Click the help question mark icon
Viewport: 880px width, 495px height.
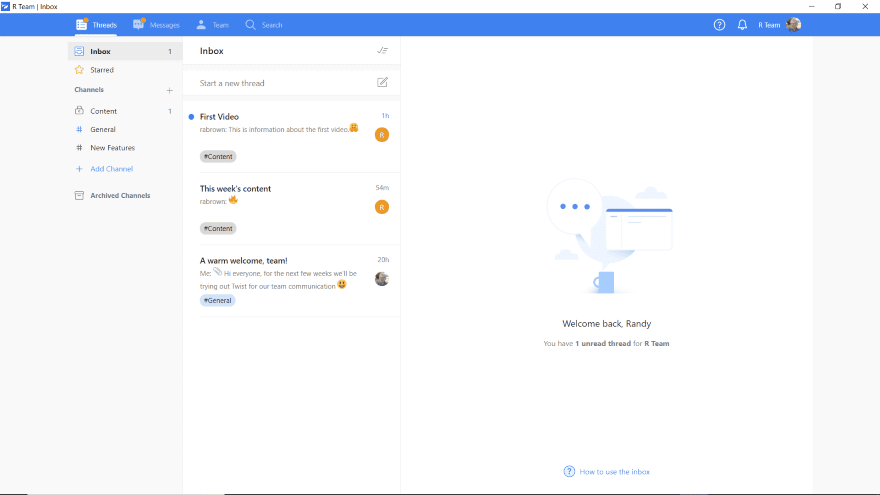(x=719, y=25)
